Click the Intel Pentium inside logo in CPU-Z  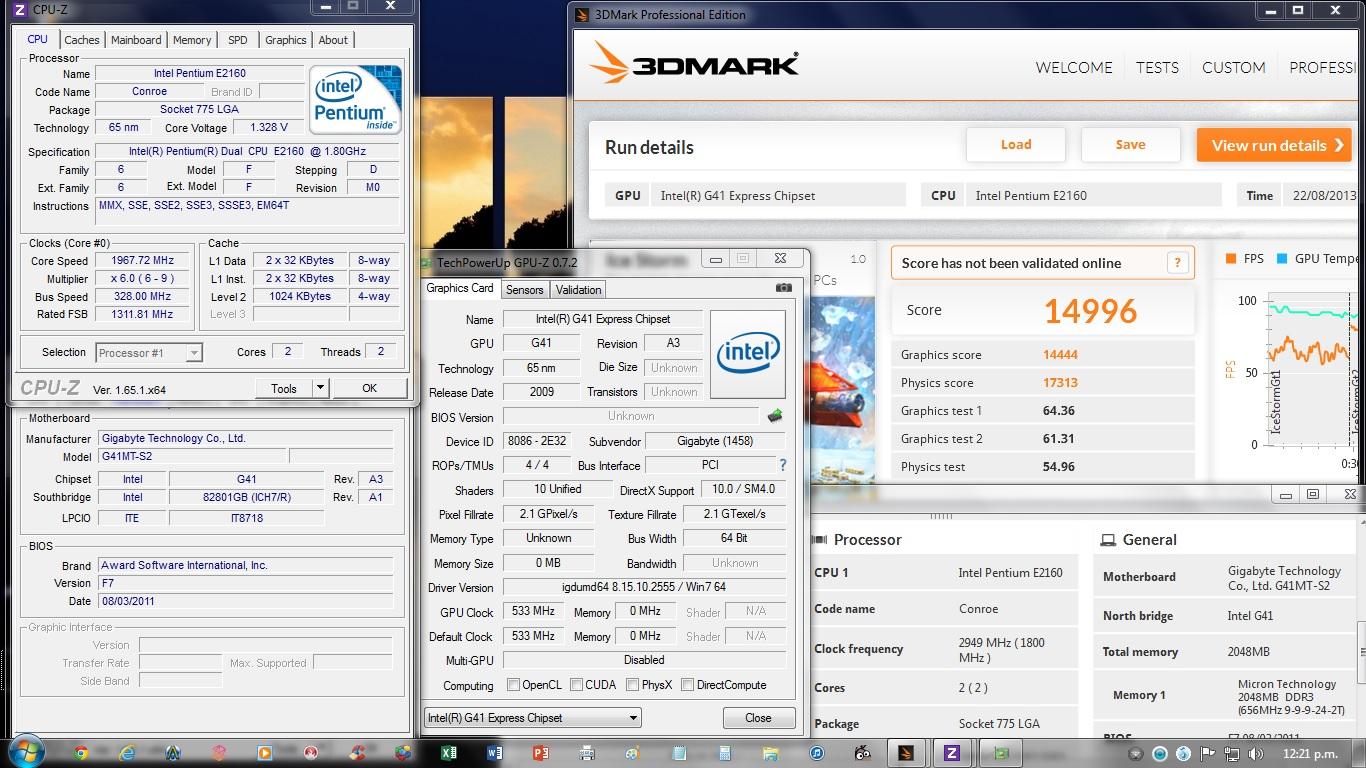355,100
